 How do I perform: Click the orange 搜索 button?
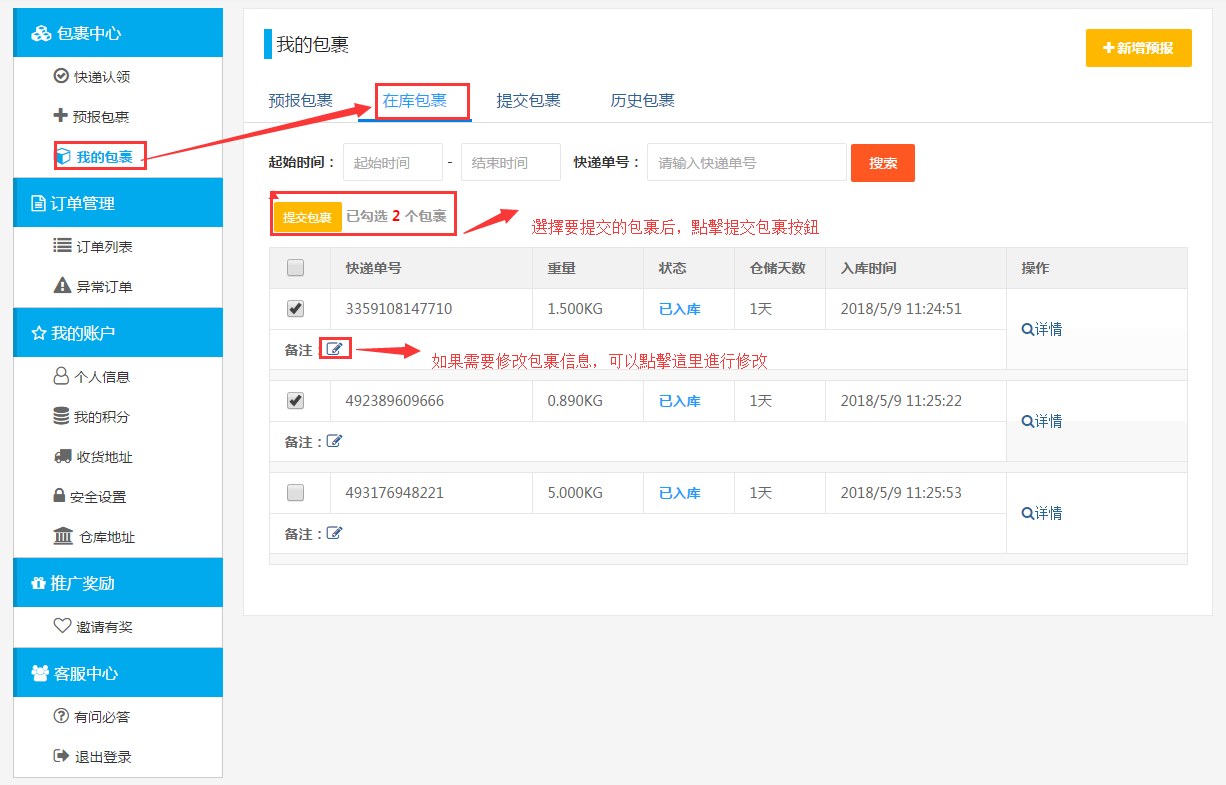[x=882, y=163]
